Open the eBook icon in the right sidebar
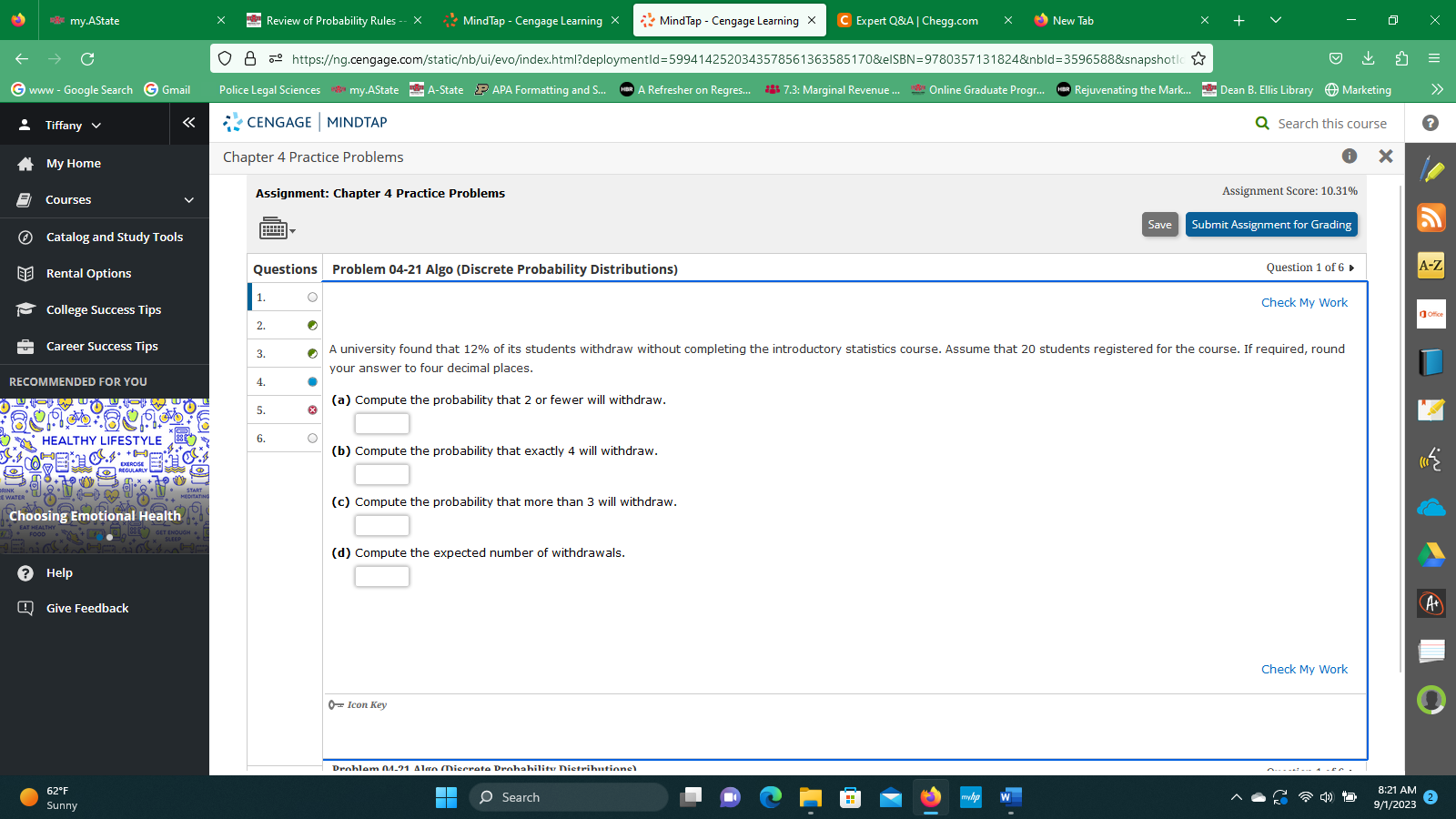 coord(1431,361)
